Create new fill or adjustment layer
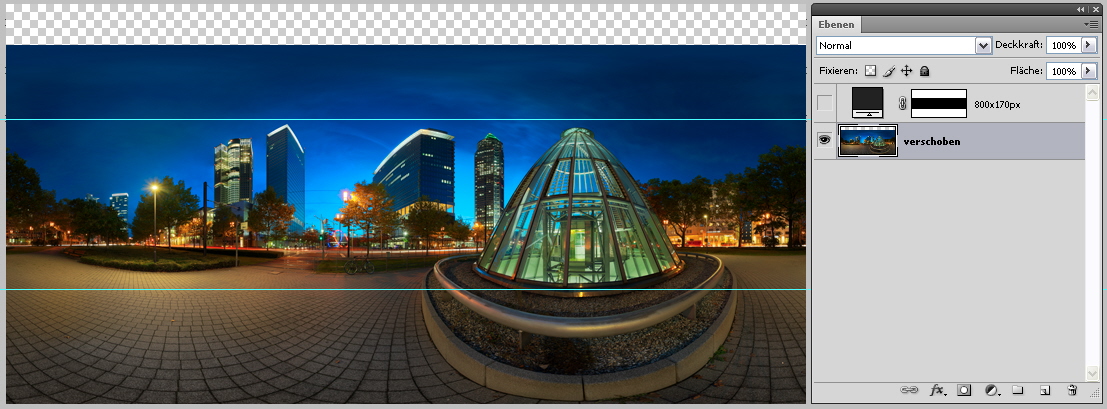Screen dimensions: 1107x409 click(992, 390)
